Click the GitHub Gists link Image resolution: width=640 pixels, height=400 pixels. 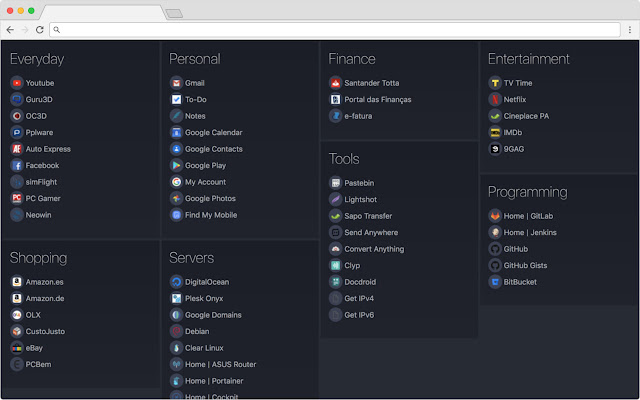coord(525,265)
